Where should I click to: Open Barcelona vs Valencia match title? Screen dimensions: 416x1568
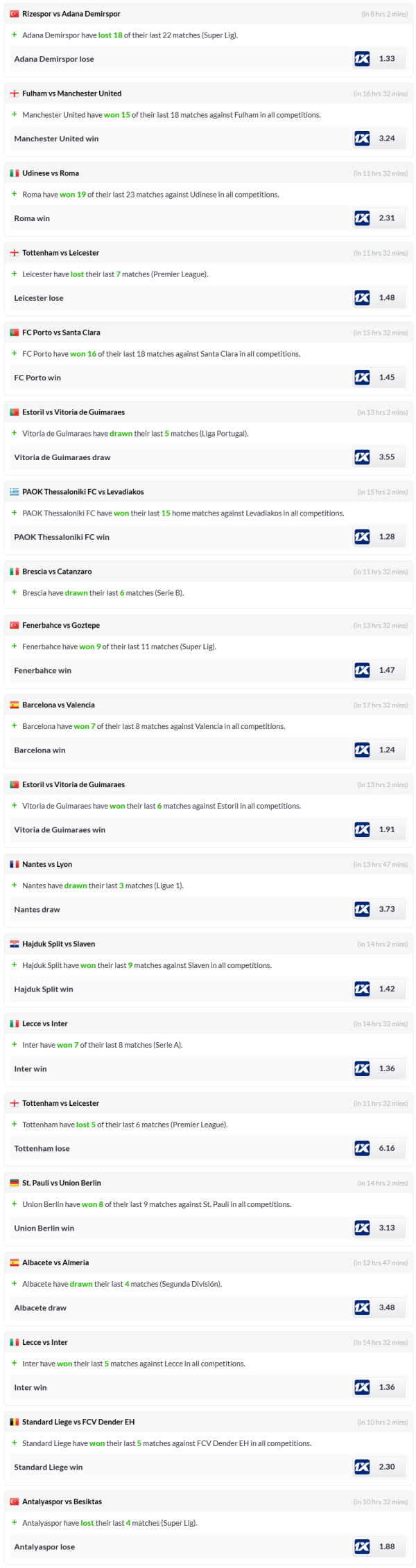58,705
